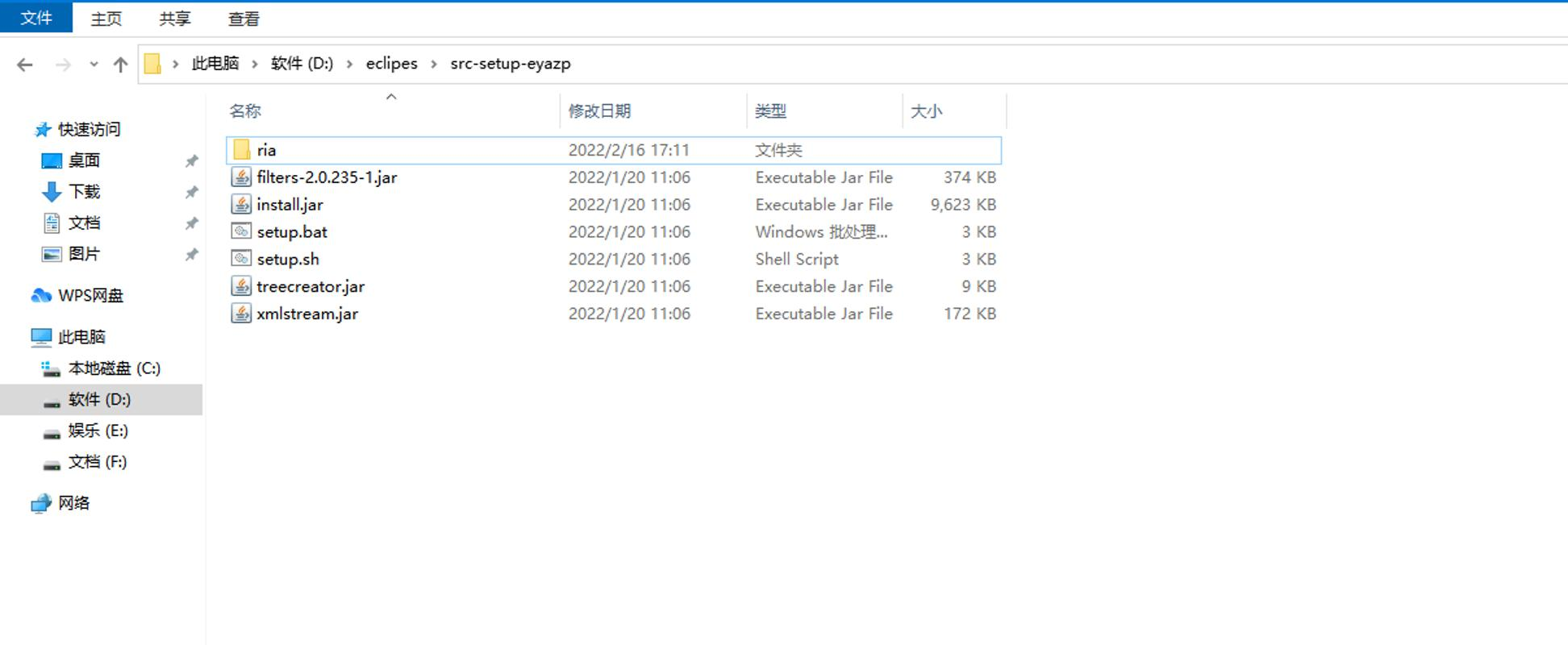The height and width of the screenshot is (645, 1568).
Task: Click the 快速访问 star icon
Action: point(43,130)
